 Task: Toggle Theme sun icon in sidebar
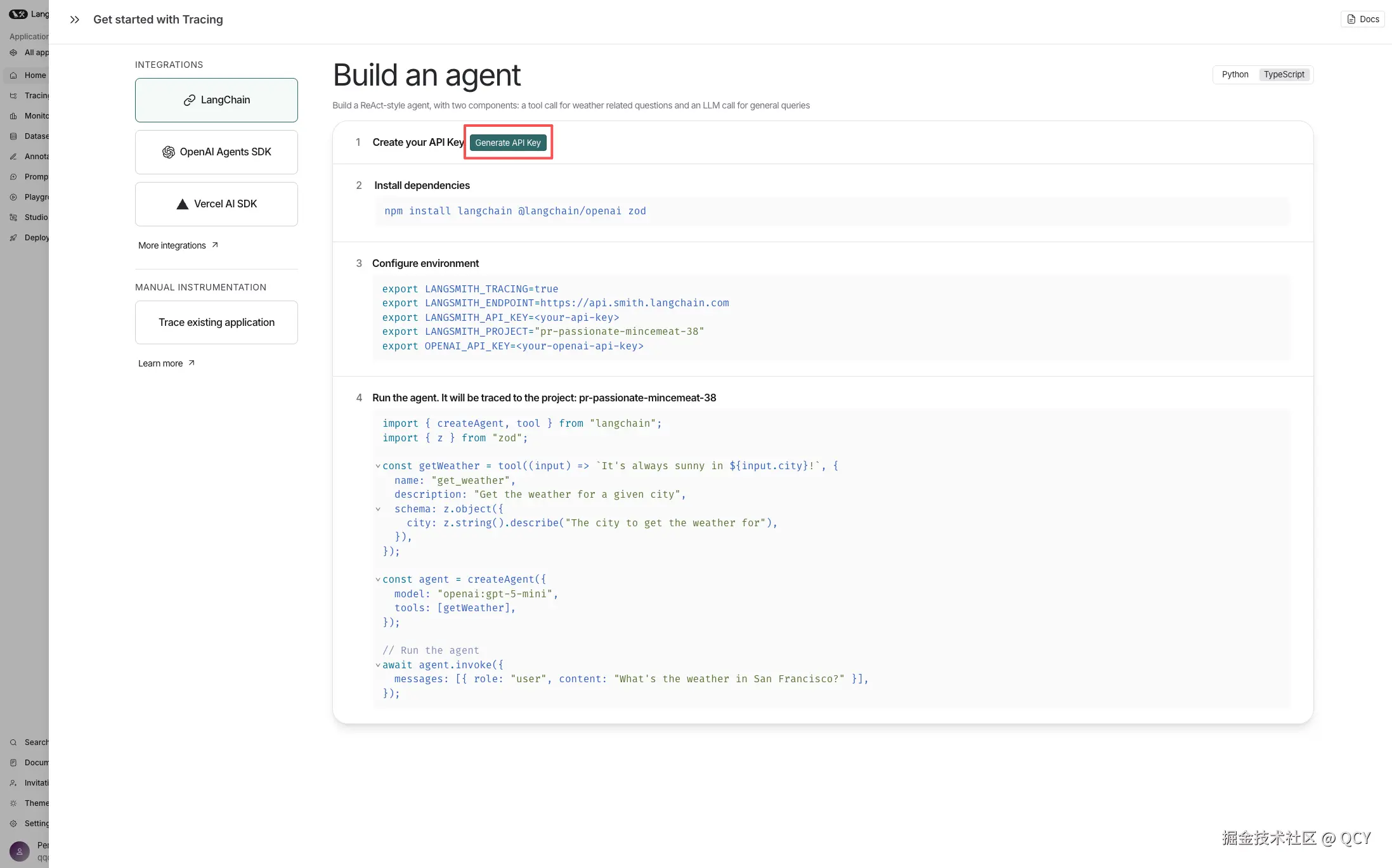point(13,803)
